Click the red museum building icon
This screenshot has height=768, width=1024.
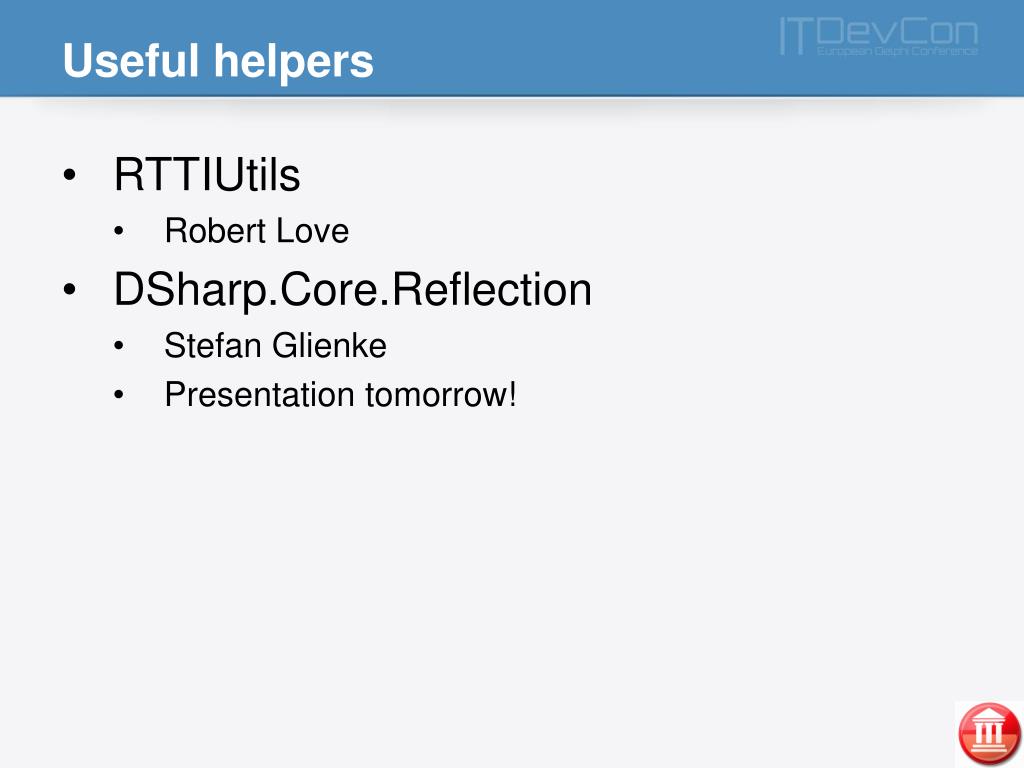[x=989, y=734]
